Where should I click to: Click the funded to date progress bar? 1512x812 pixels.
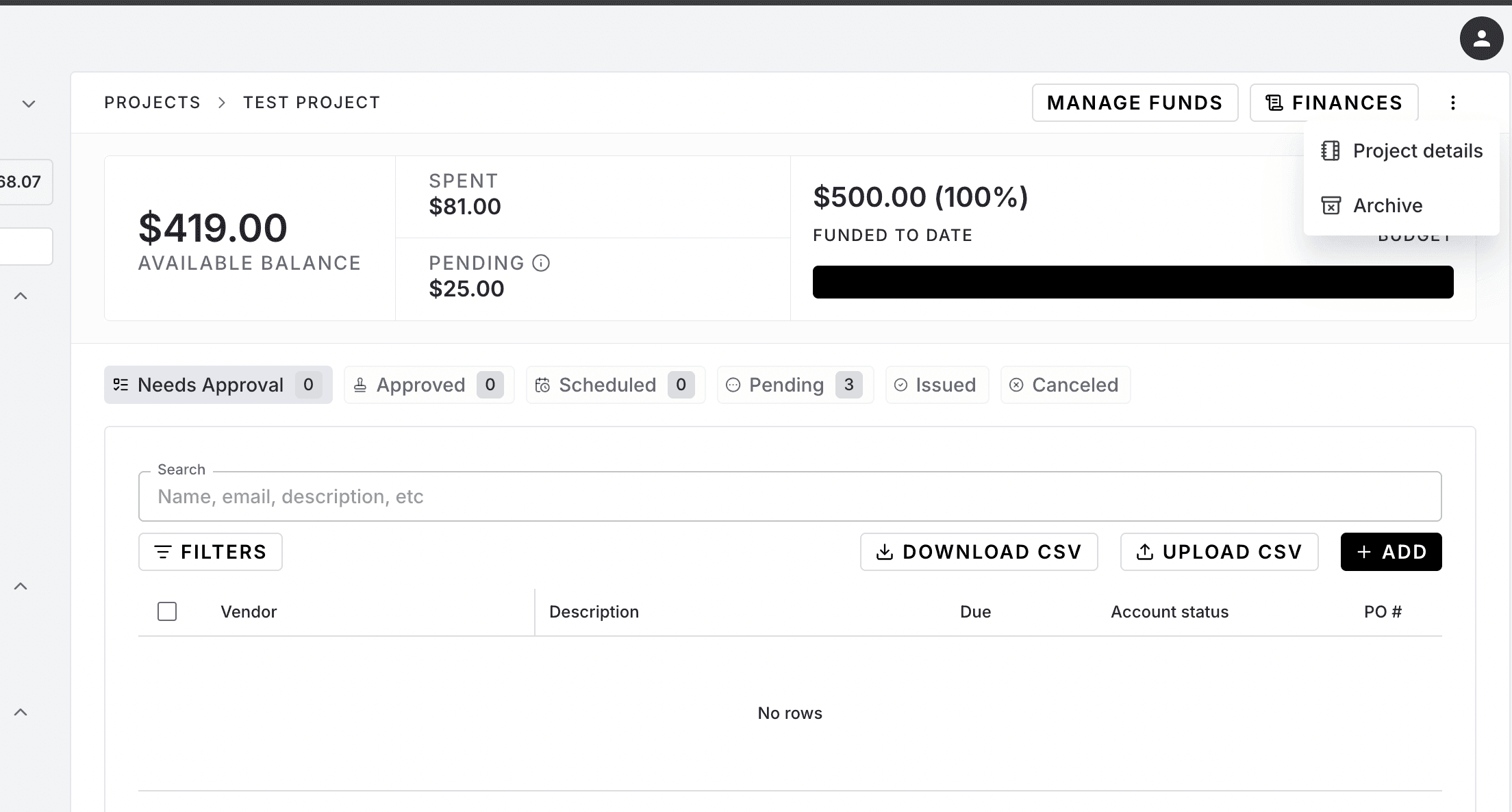pyautogui.click(x=1133, y=282)
